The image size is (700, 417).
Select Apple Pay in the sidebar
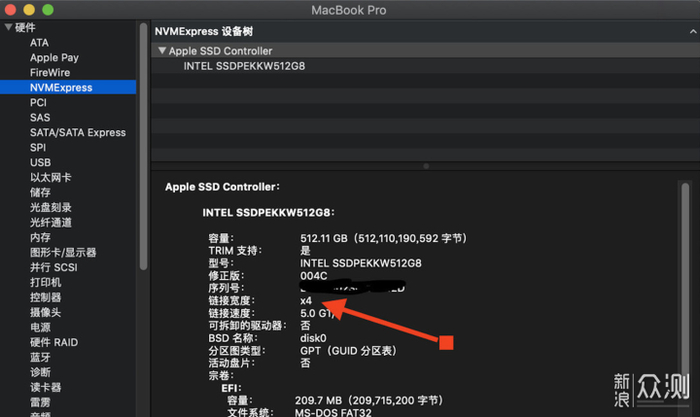click(54, 58)
